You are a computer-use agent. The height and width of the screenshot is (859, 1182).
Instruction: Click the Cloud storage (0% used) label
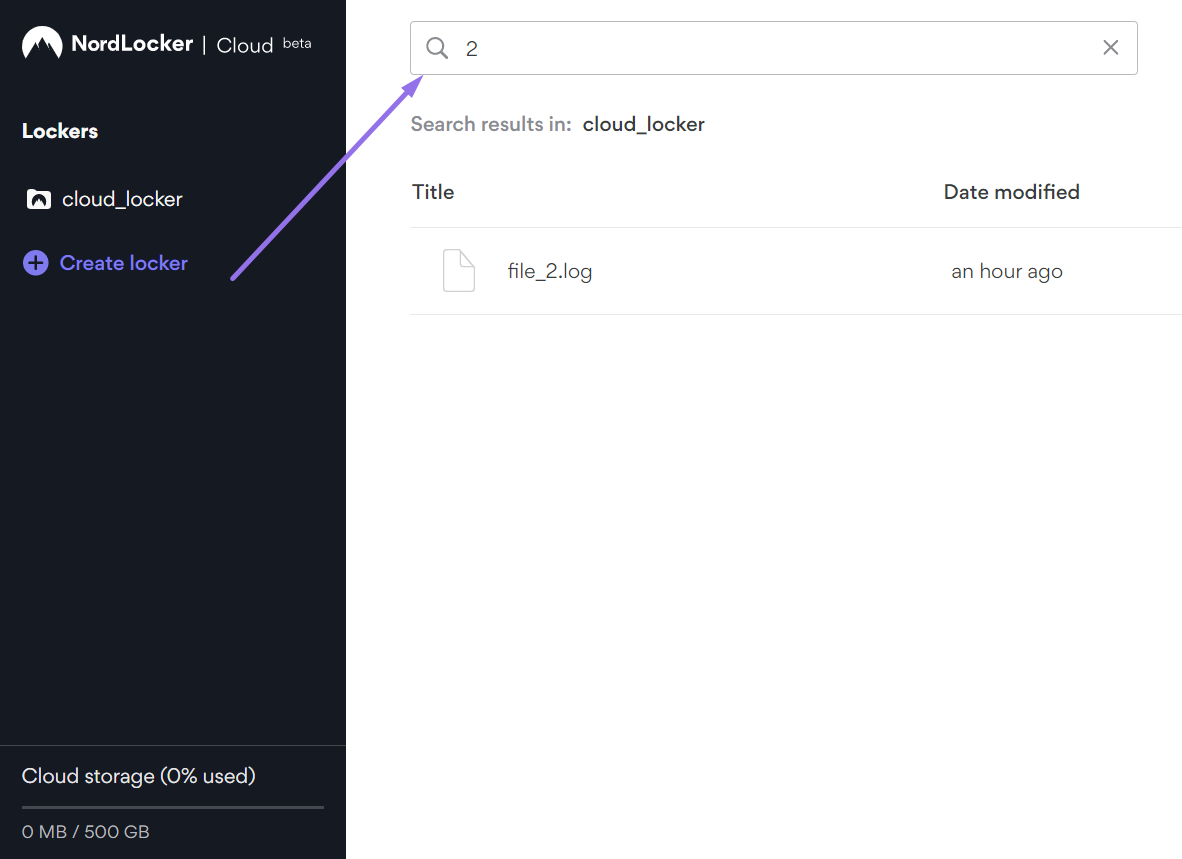coord(139,776)
